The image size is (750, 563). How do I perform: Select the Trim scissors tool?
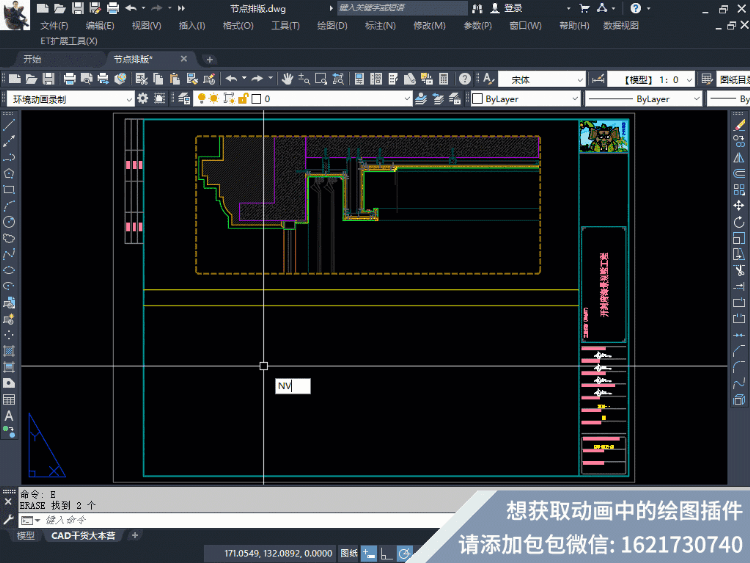(739, 271)
